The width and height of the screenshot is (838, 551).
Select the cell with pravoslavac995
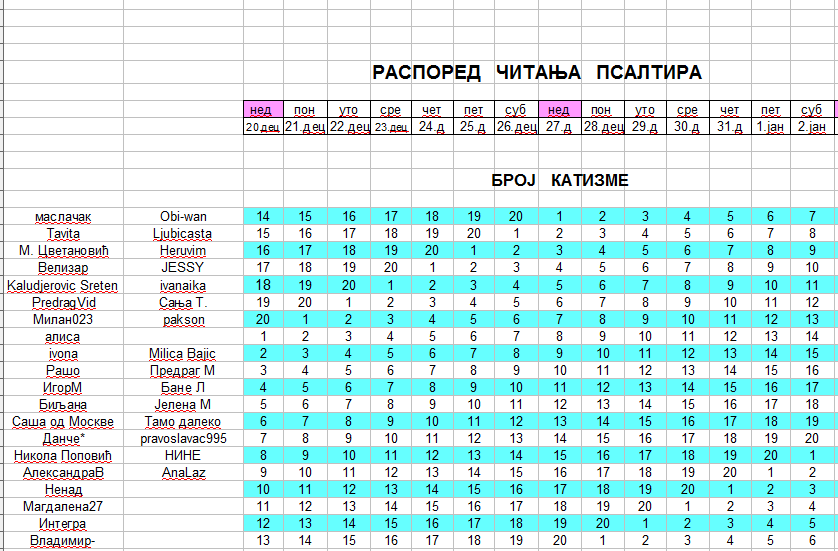tap(183, 439)
